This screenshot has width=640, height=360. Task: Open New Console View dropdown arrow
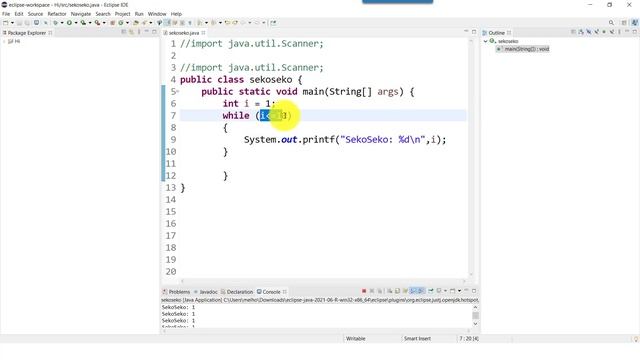coord(460,291)
